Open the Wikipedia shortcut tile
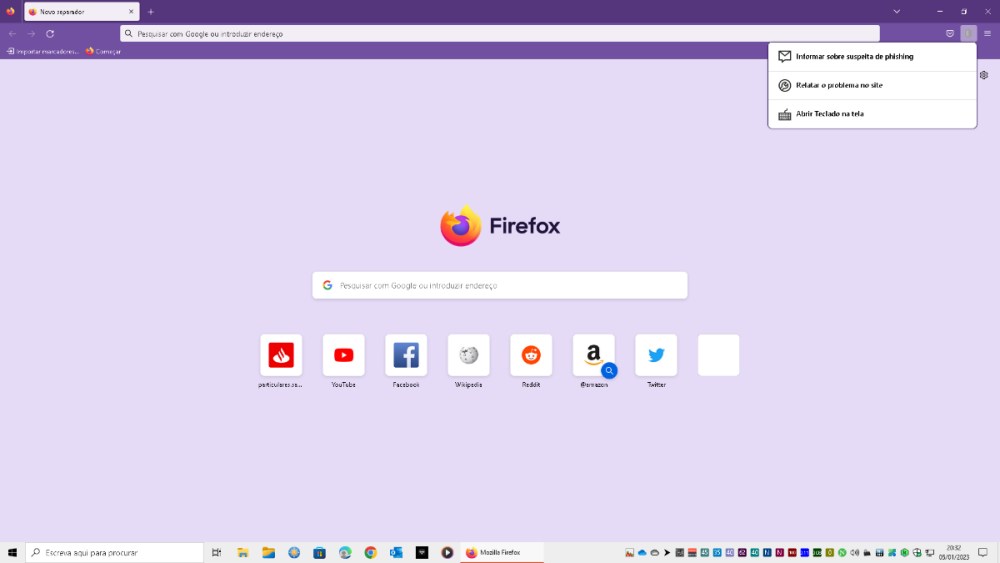Image resolution: width=1000 pixels, height=563 pixels. point(468,355)
